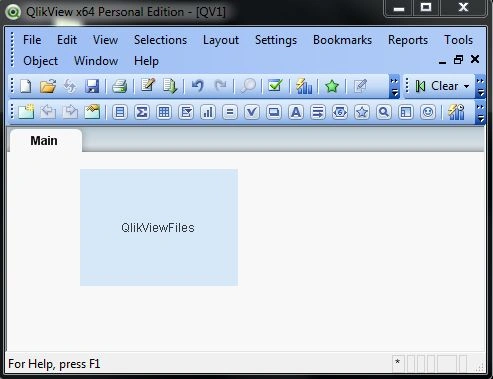The image size is (493, 379).
Task: Open navigation toolbar overflow beside Clear
Action: pos(480,87)
